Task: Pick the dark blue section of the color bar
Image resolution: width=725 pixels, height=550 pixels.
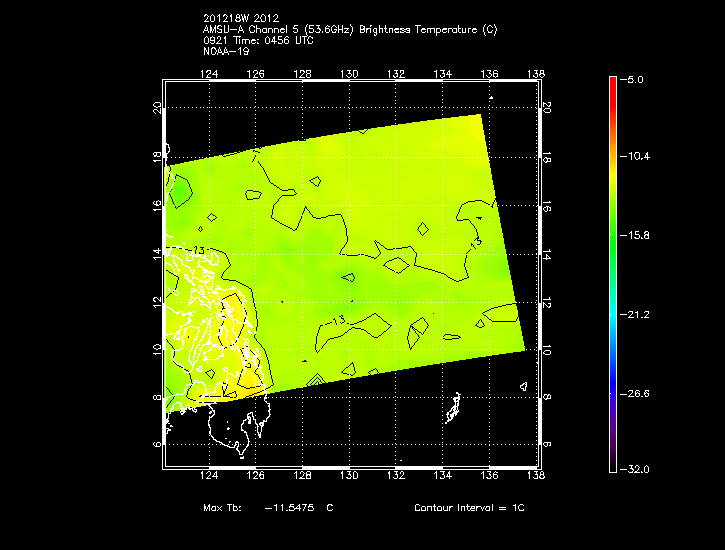Action: 613,385
